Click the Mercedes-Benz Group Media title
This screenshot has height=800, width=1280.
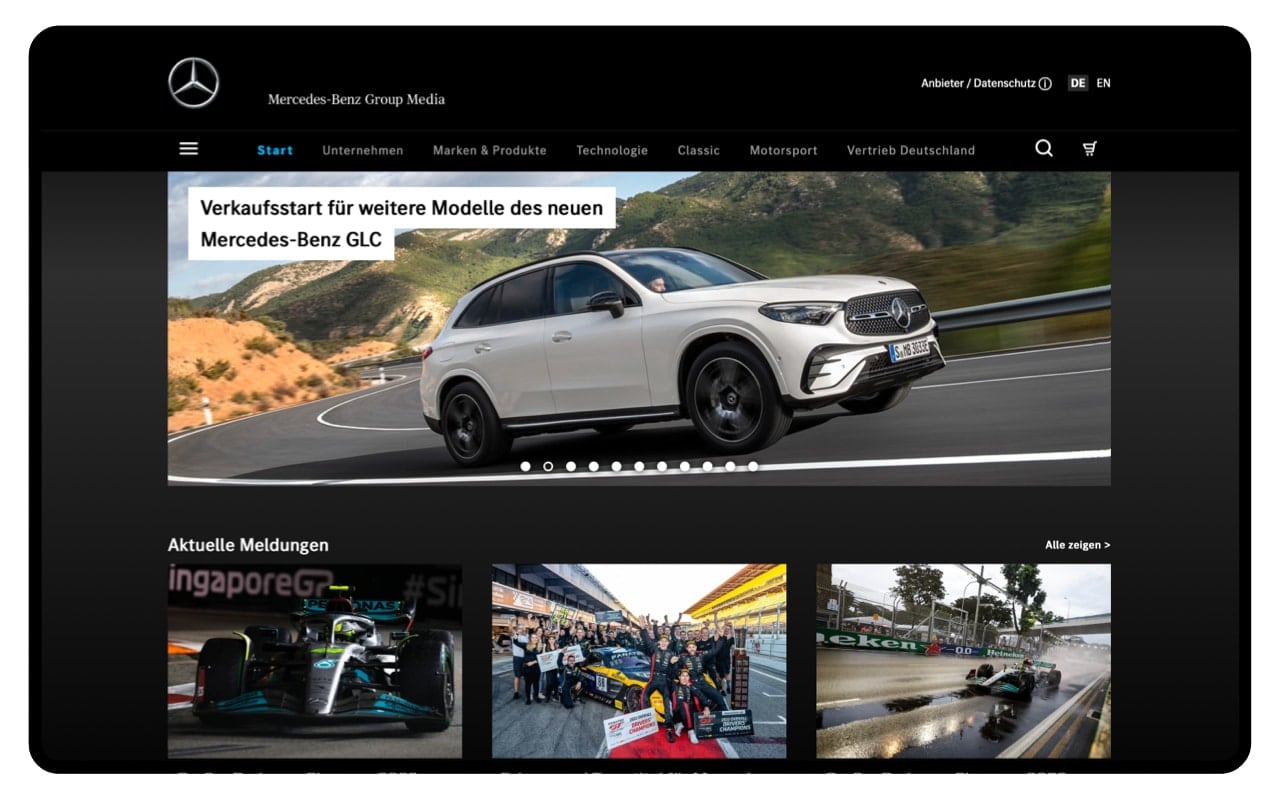356,99
